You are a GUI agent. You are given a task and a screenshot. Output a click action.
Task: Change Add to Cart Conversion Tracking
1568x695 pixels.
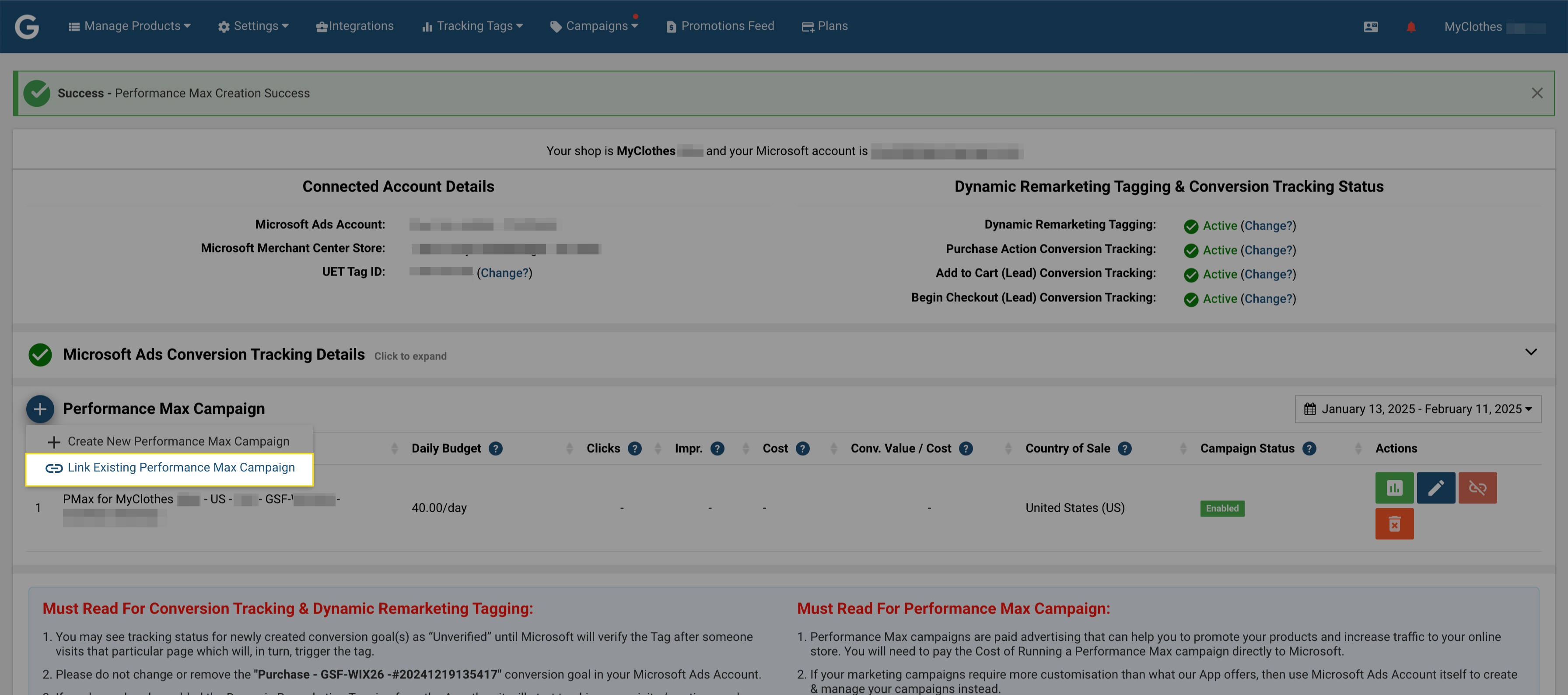1268,275
